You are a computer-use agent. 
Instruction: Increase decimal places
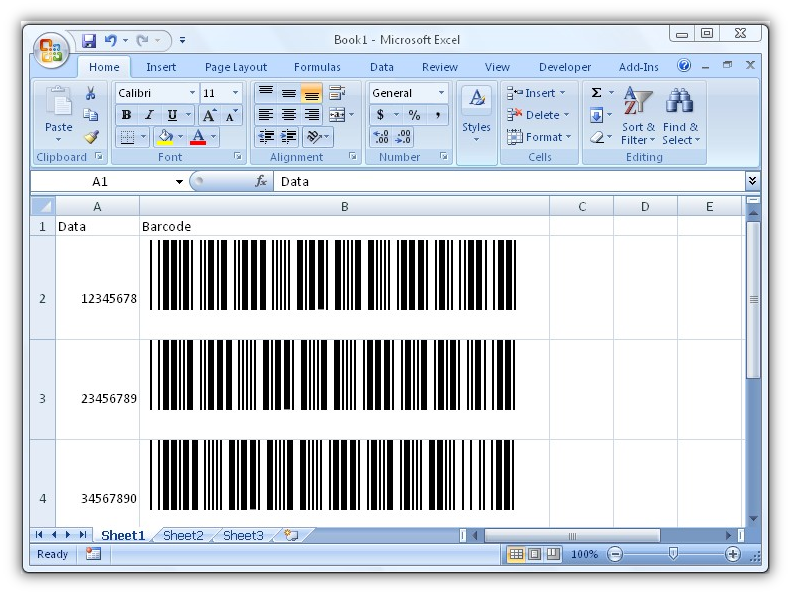click(x=381, y=137)
